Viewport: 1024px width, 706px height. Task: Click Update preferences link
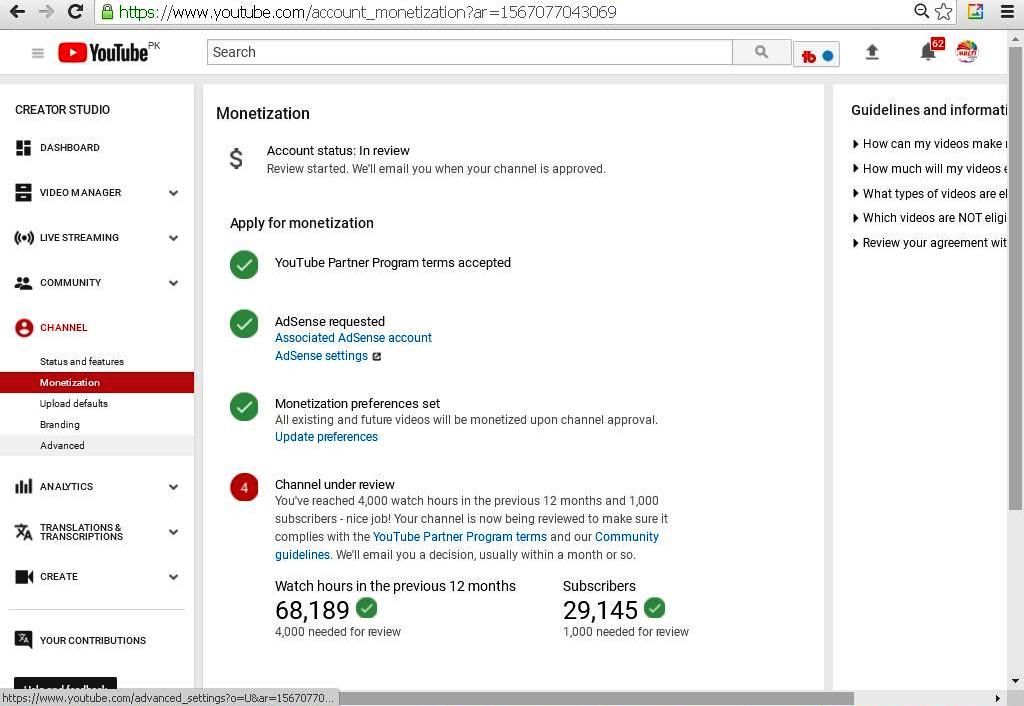pos(326,437)
